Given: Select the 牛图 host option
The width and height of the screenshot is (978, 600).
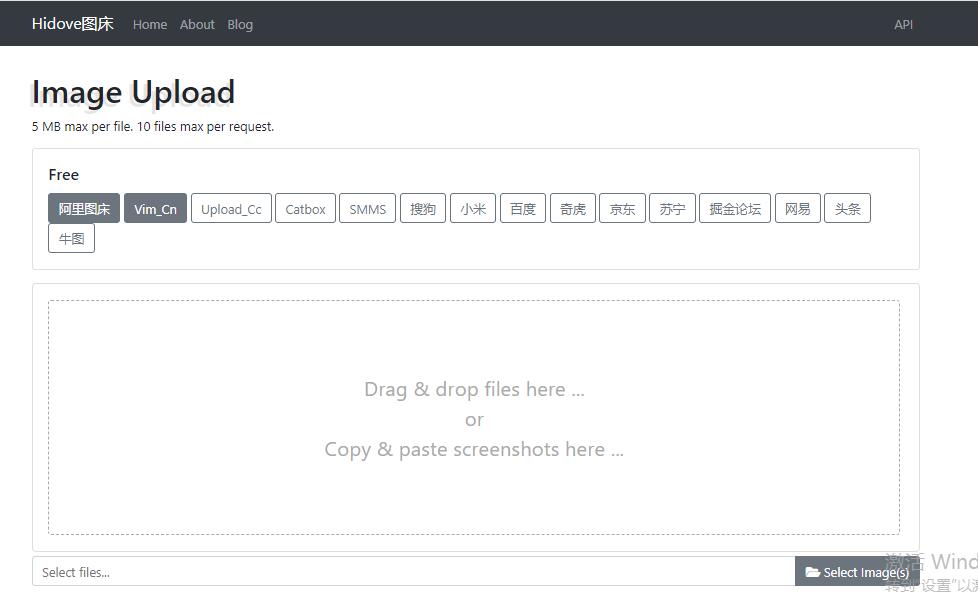Looking at the screenshot, I should [x=71, y=239].
